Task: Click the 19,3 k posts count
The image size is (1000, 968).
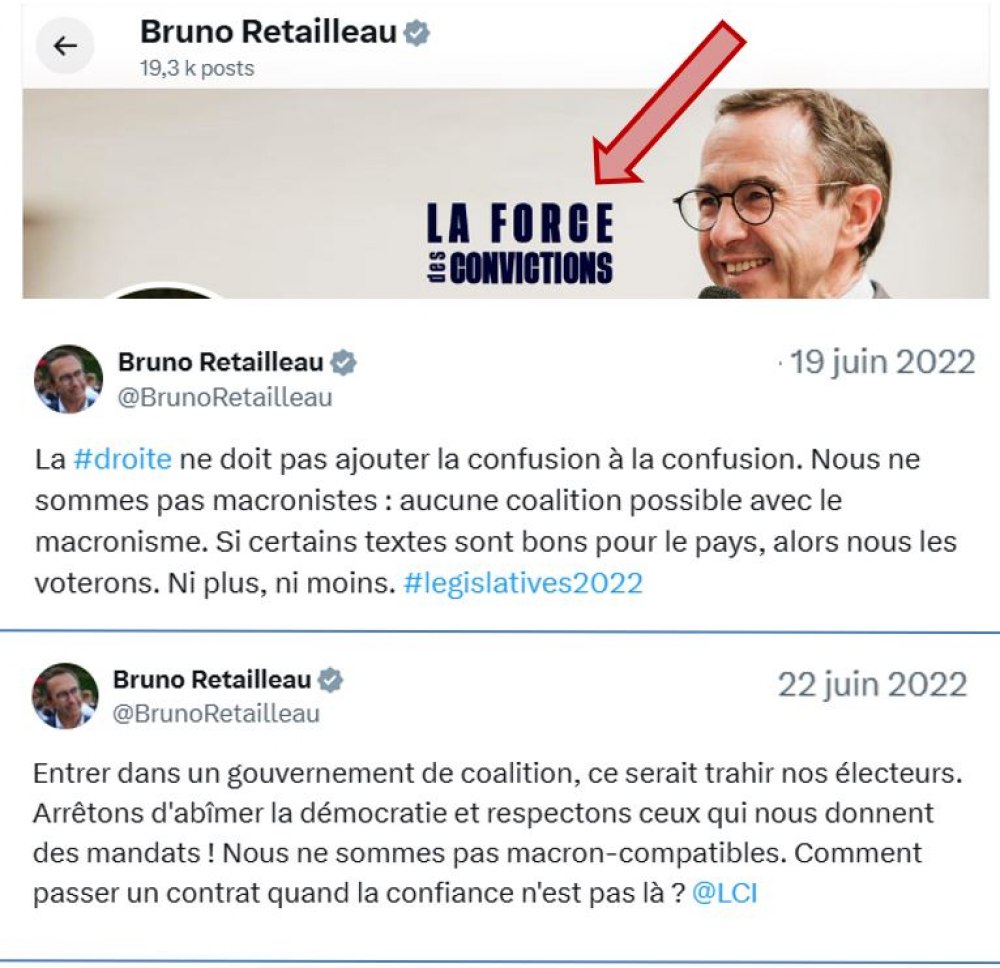Action: click(x=197, y=68)
